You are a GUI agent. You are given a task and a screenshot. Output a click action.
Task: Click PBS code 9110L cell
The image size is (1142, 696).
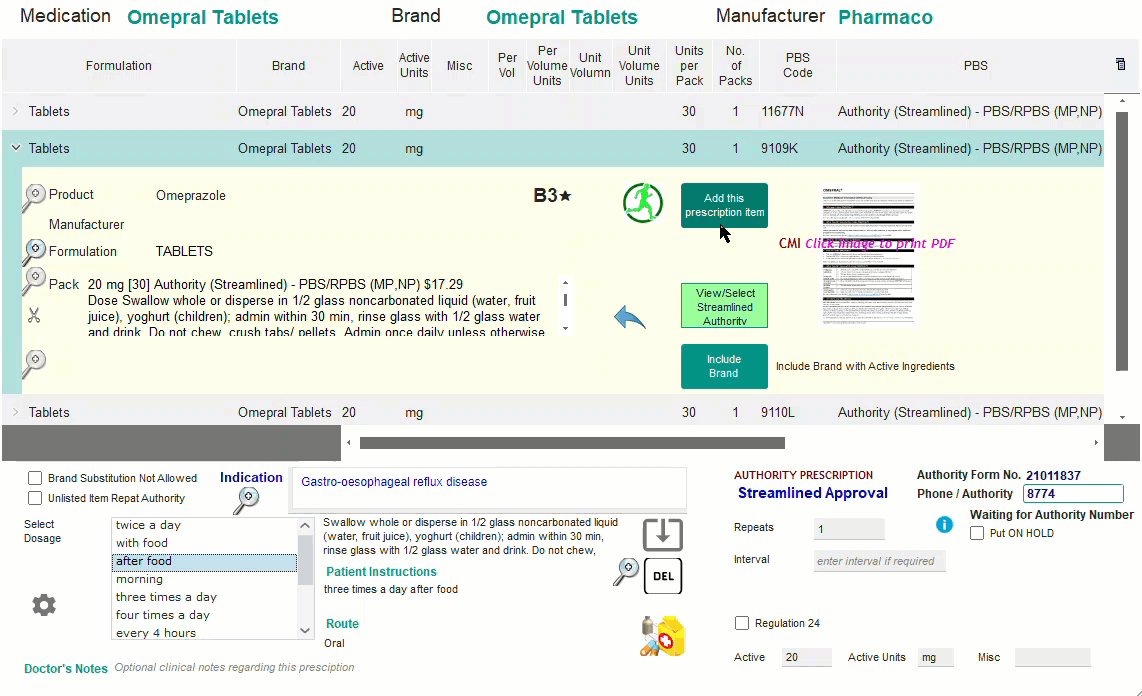(x=778, y=412)
